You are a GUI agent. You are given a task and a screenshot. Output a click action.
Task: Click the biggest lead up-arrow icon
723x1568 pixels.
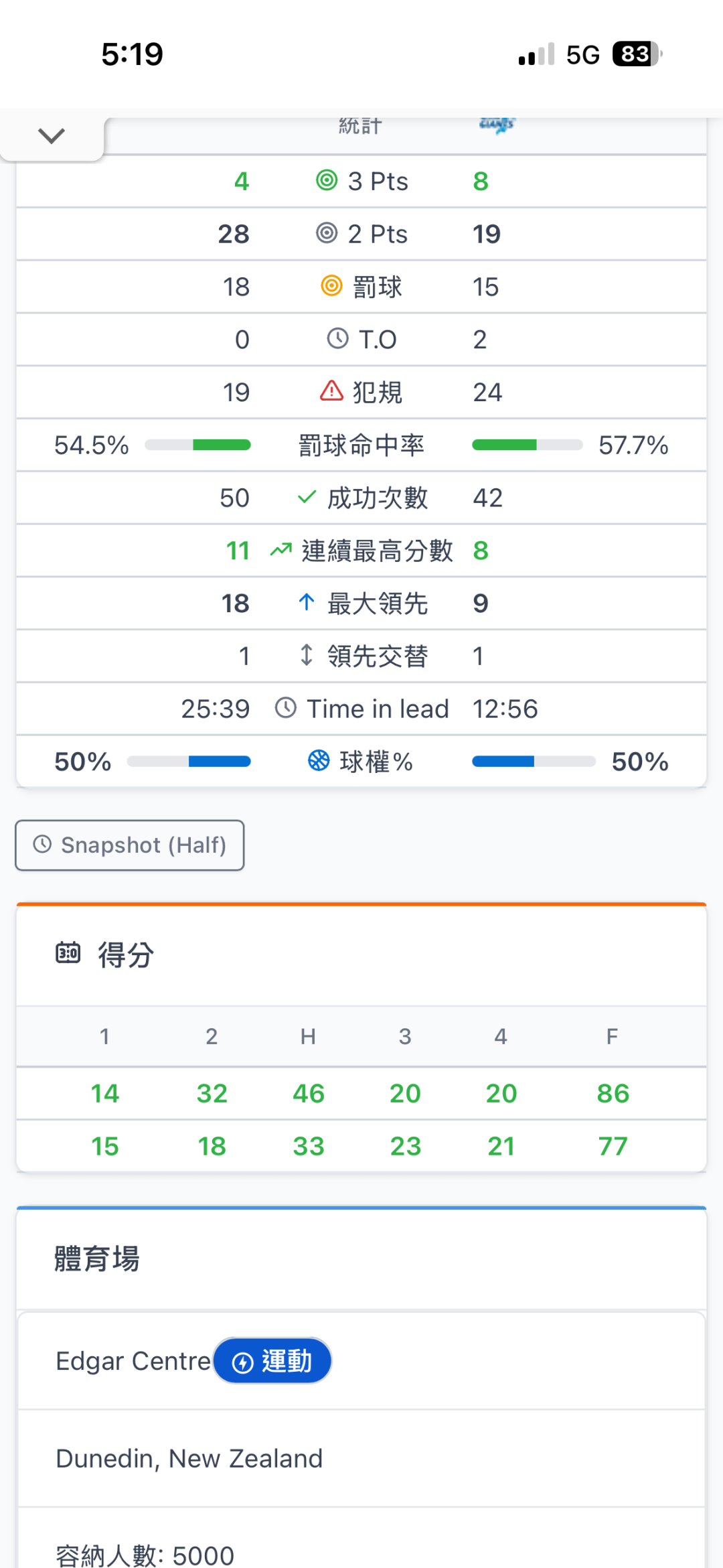coord(307,602)
